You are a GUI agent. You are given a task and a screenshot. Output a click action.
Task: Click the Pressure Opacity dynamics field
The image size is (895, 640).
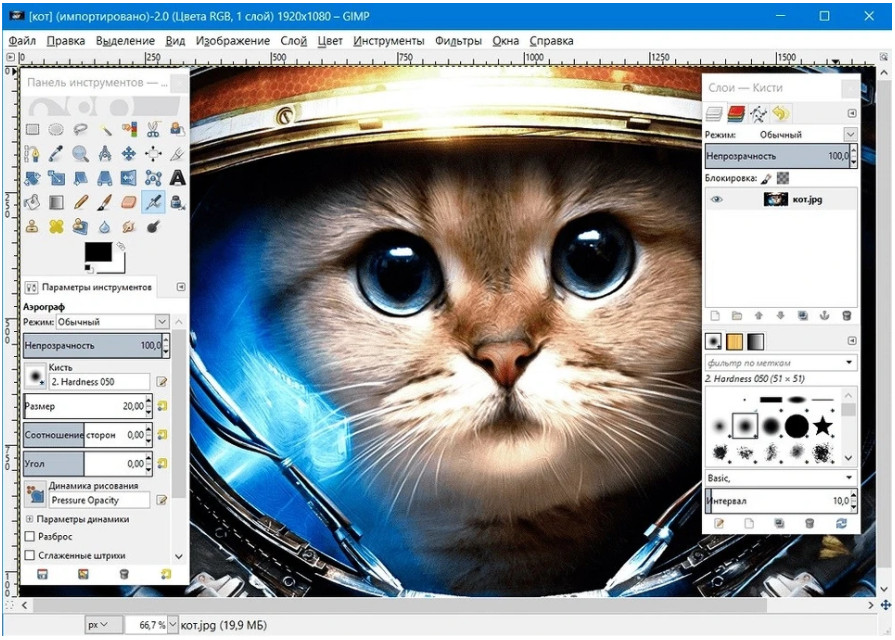pos(100,500)
